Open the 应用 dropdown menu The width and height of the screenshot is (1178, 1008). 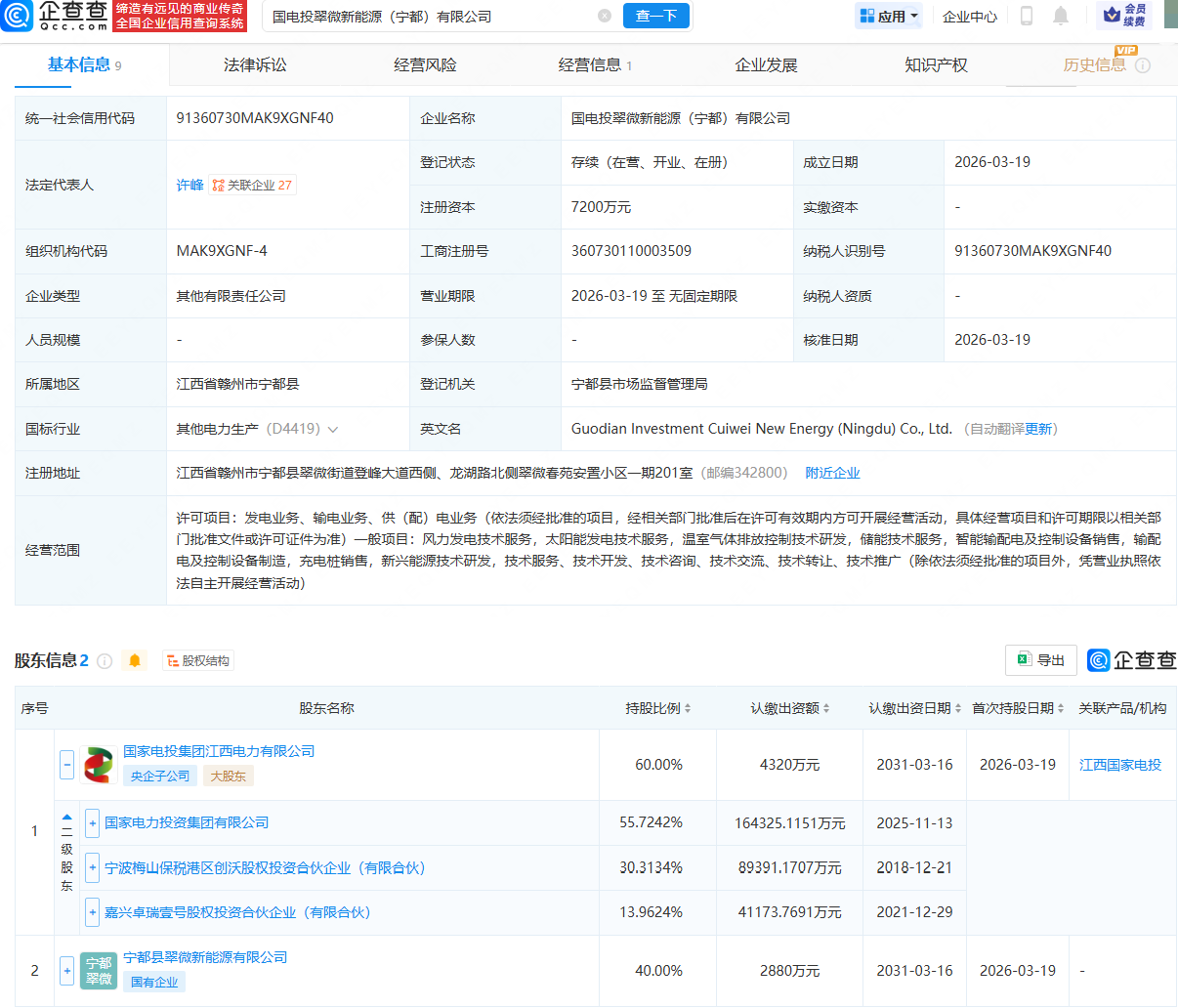[888, 17]
